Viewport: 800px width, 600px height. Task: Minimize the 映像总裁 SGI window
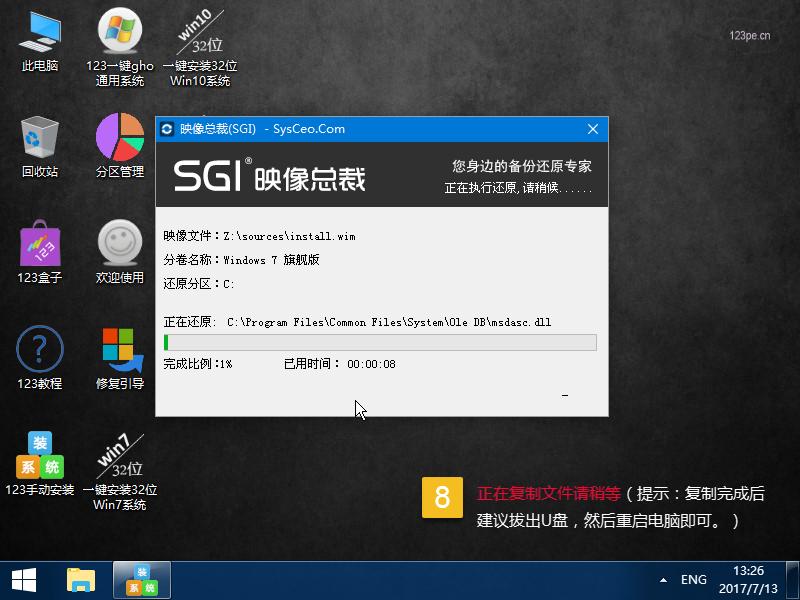565,397
